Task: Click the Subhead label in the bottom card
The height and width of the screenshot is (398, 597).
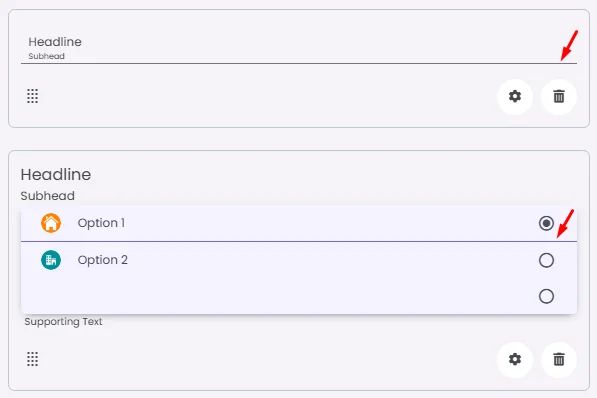Action: (48, 196)
